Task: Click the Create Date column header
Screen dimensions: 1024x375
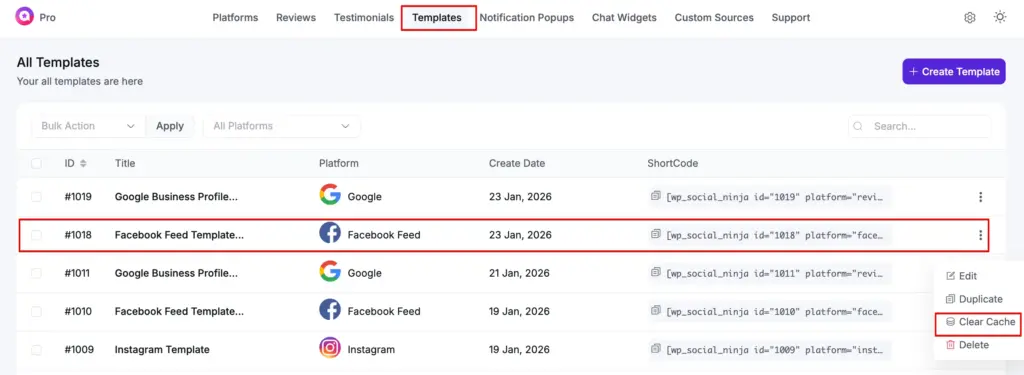Action: pyautogui.click(x=517, y=163)
